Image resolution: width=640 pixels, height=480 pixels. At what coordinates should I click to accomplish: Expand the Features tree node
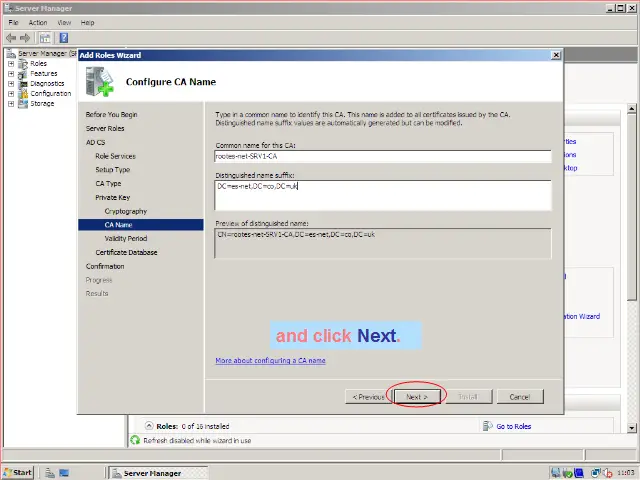tap(11, 74)
